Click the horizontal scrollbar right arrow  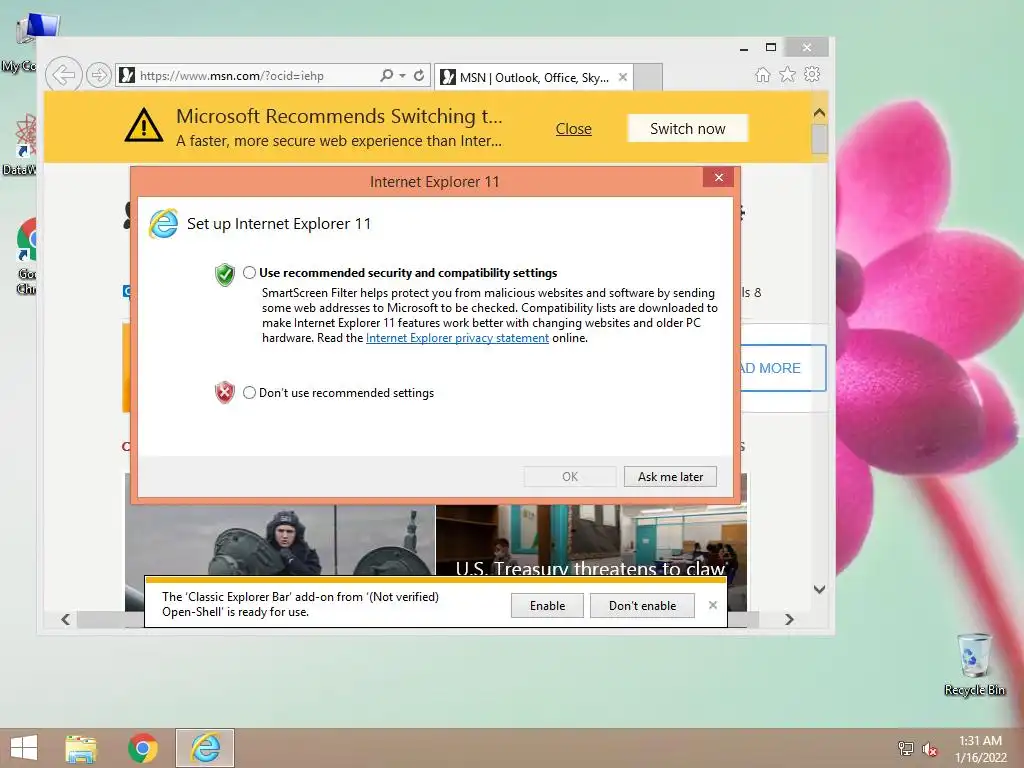click(x=790, y=619)
